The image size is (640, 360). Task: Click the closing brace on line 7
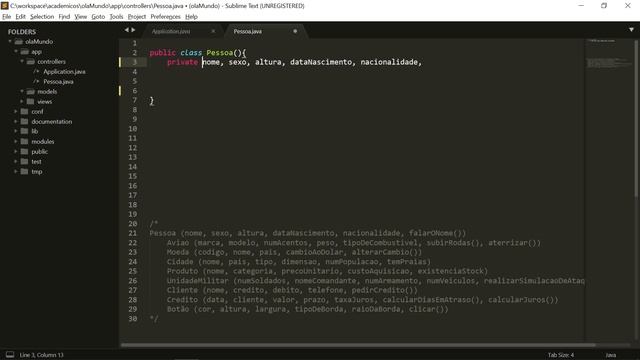[151, 100]
